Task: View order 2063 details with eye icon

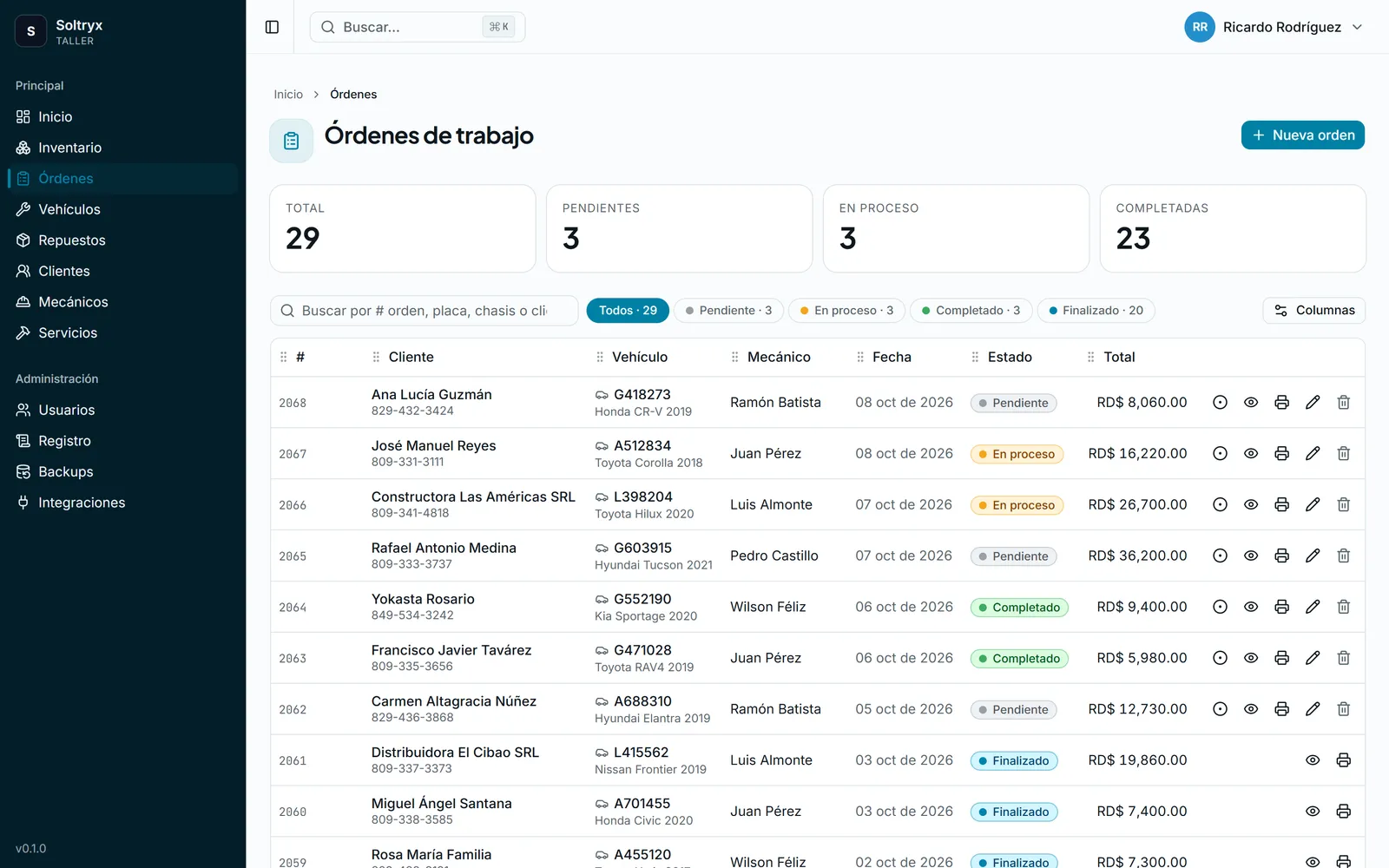Action: point(1251,659)
